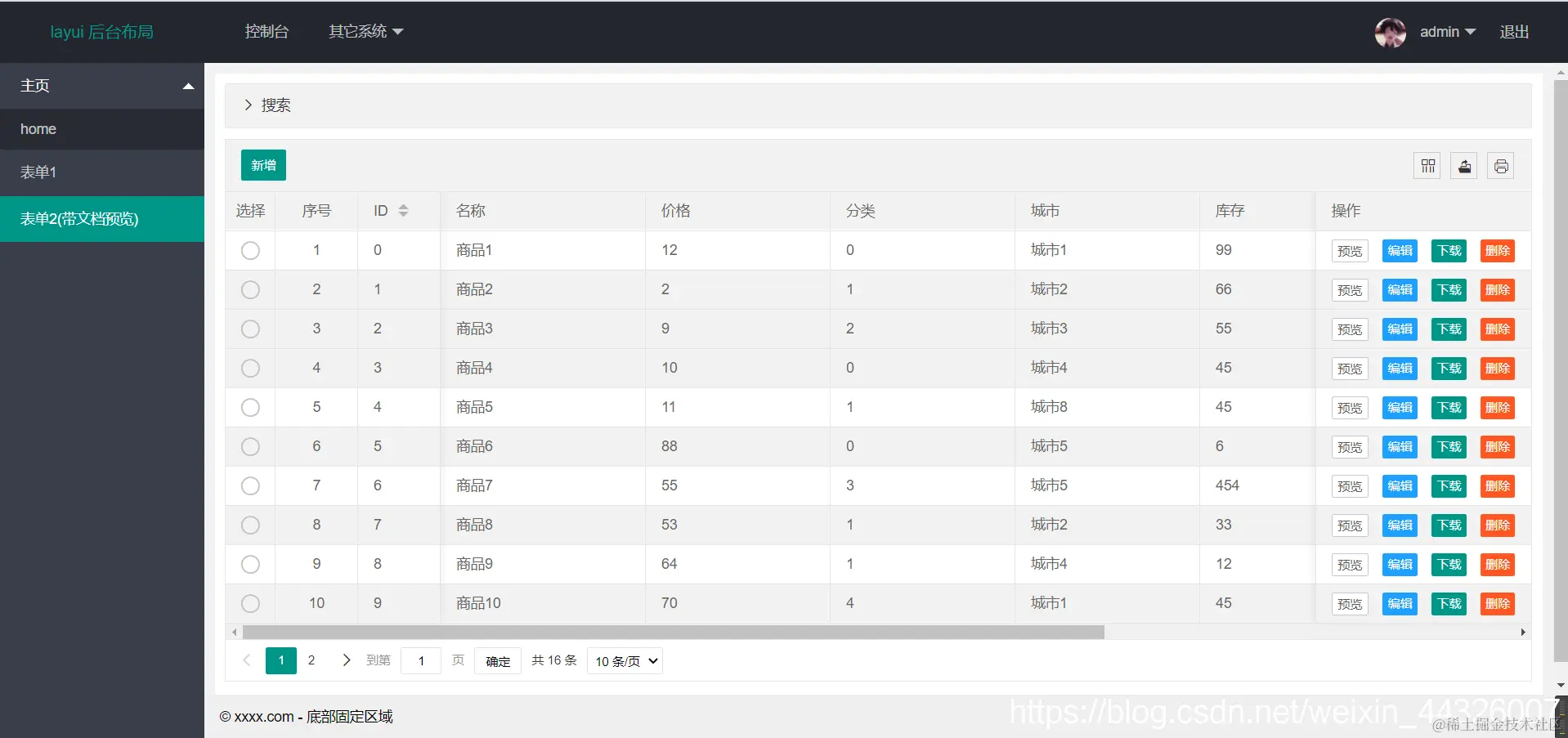
Task: Collapse the 主页 sidebar section
Action: [x=102, y=86]
